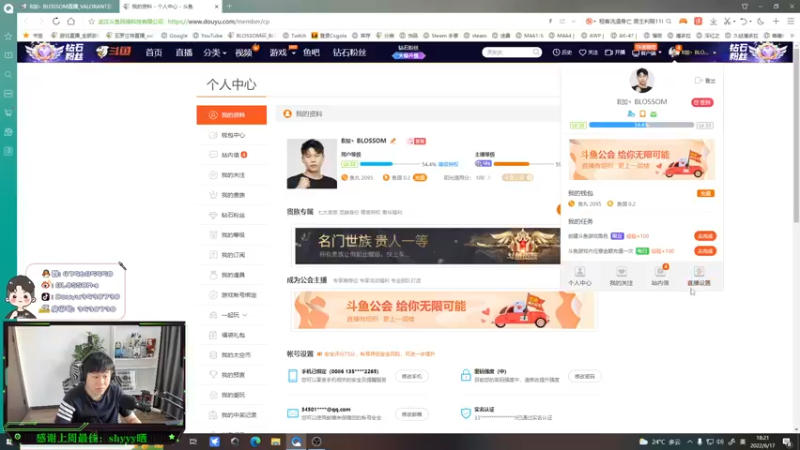Click the shield icon beside 实名认证
The width and height of the screenshot is (800, 450).
[x=465, y=413]
